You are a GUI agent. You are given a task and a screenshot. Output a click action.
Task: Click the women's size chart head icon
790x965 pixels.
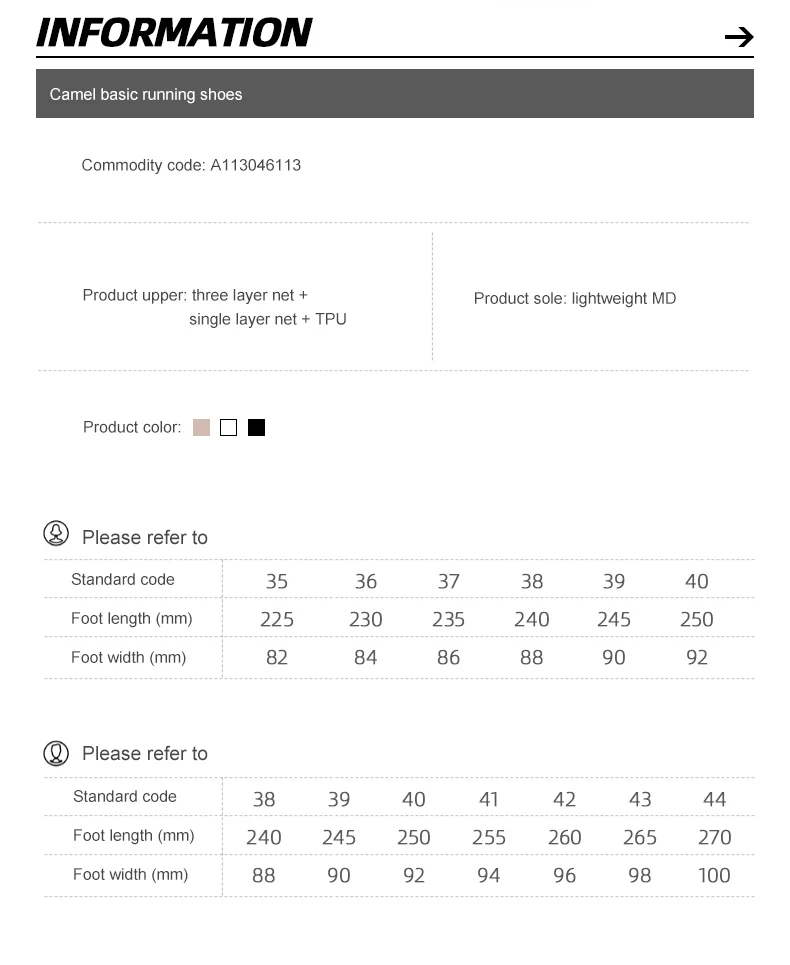click(x=56, y=534)
